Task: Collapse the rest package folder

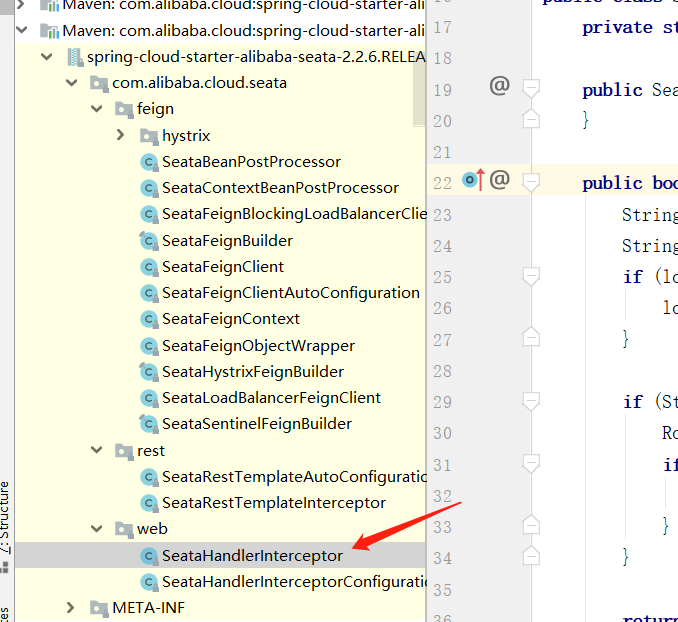Action: pos(96,450)
